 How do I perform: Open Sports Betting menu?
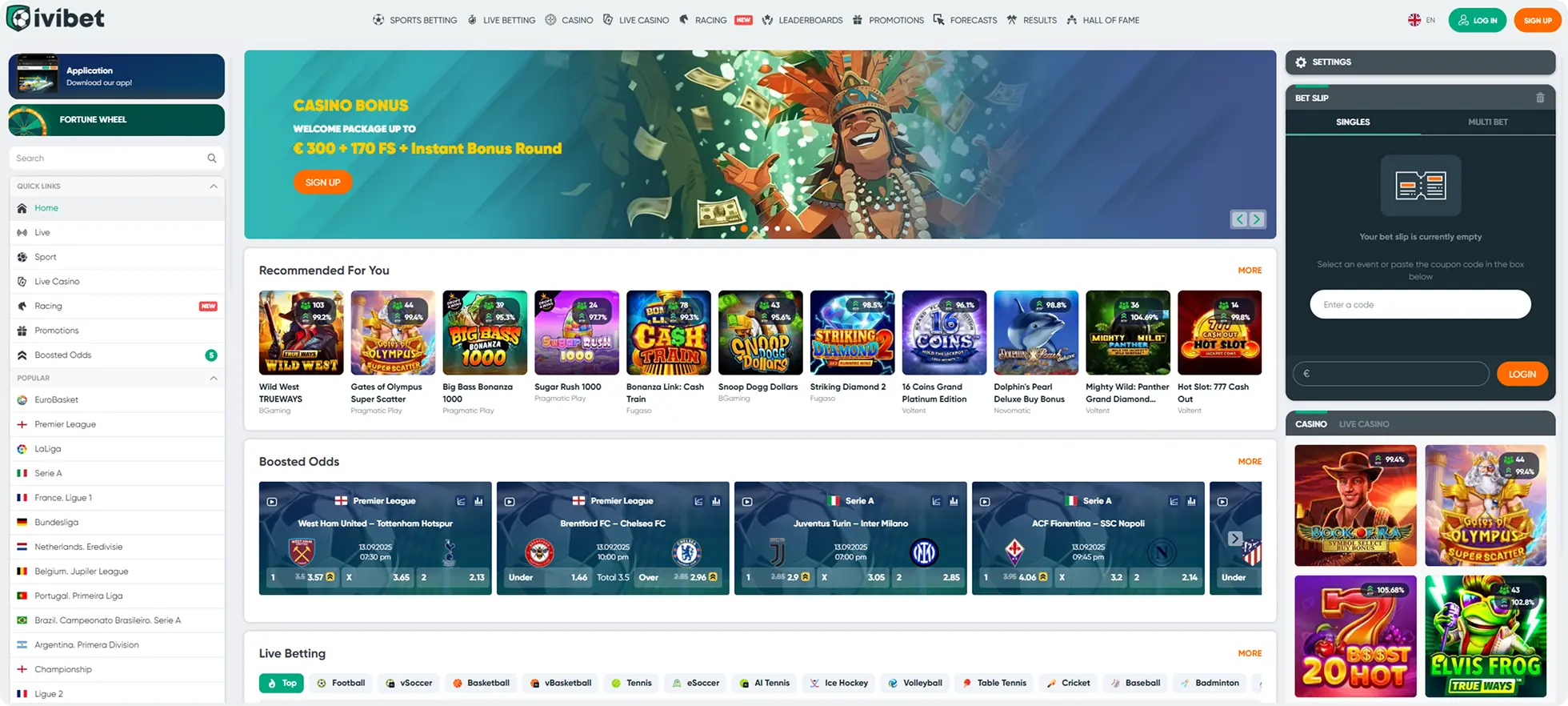(x=414, y=20)
